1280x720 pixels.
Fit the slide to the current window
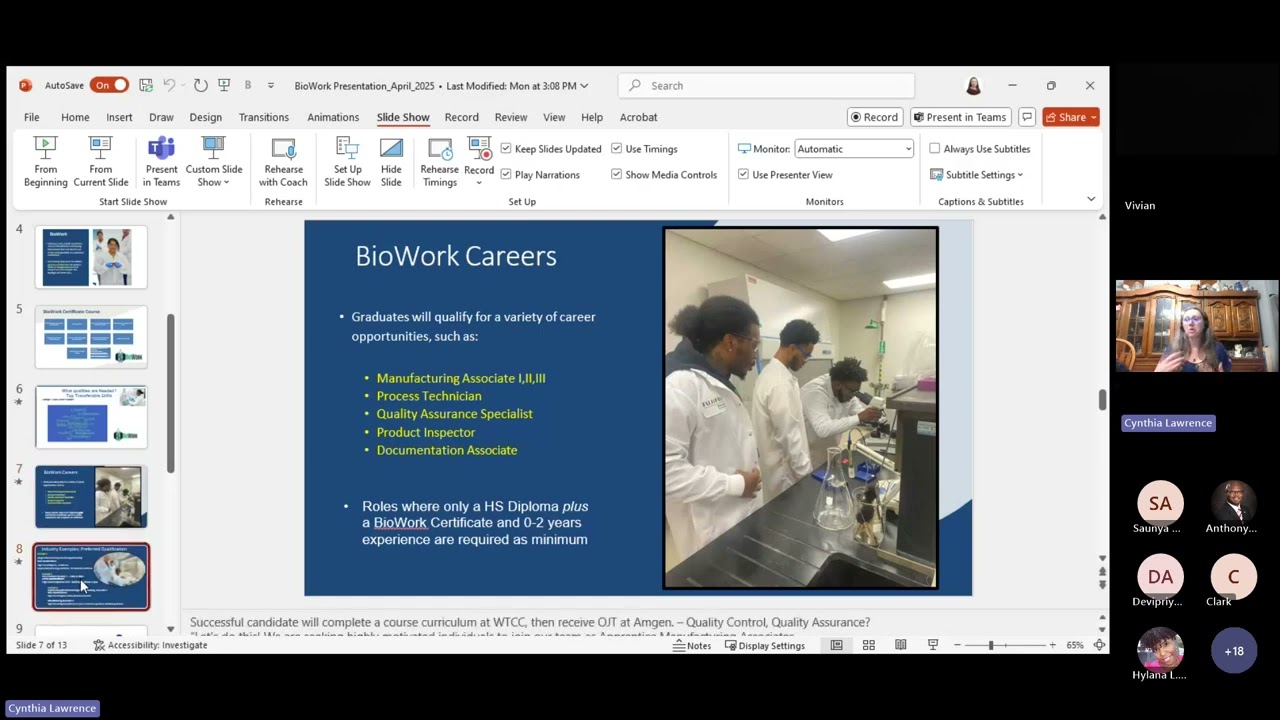coord(1099,645)
